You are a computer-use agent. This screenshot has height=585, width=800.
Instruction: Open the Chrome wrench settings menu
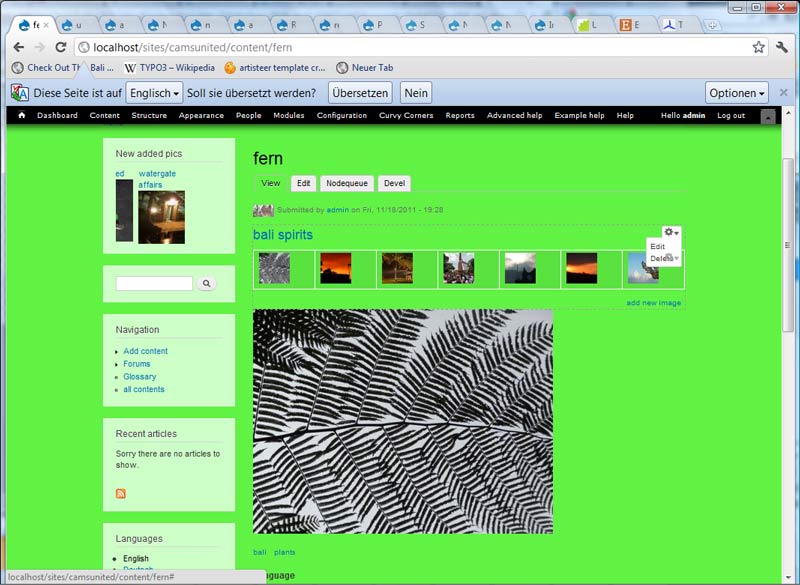[782, 47]
